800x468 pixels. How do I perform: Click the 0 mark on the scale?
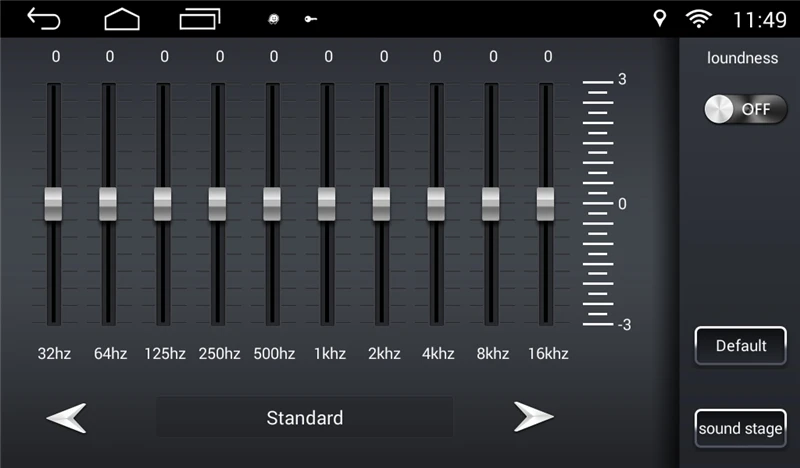(x=622, y=204)
